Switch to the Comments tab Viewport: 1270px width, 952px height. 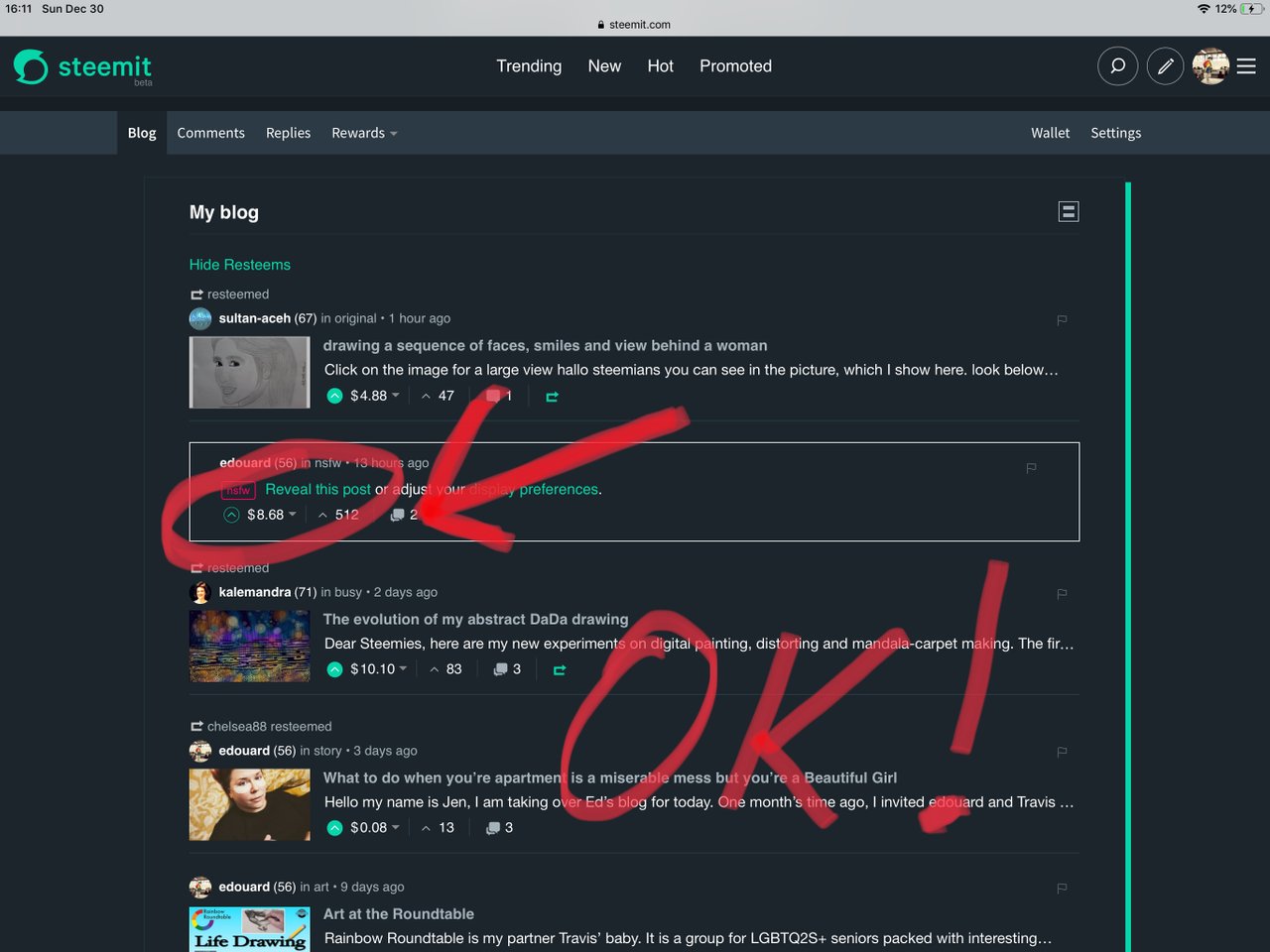(211, 133)
